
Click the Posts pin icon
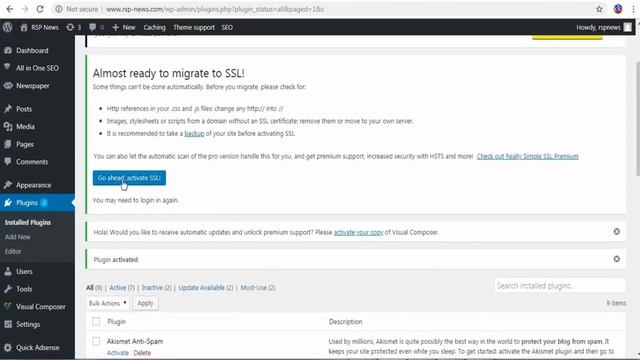pos(8,109)
